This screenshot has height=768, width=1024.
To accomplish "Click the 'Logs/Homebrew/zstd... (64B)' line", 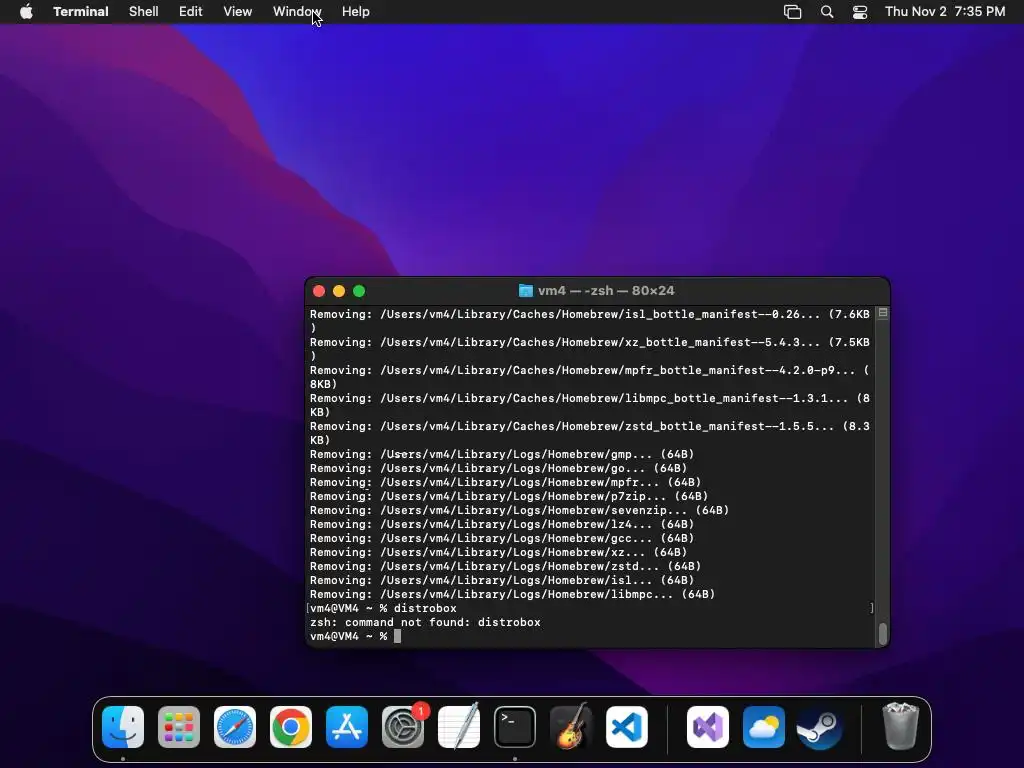I will (x=505, y=566).
